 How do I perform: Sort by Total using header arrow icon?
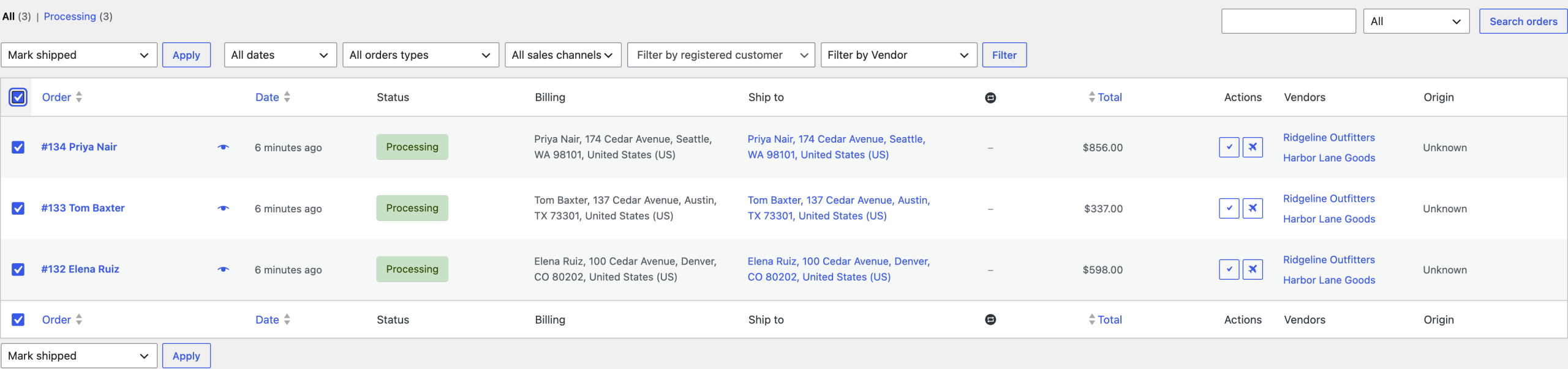pyautogui.click(x=1091, y=97)
